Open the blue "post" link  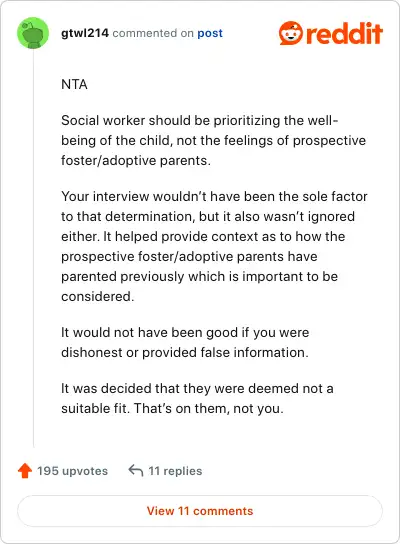coord(210,33)
